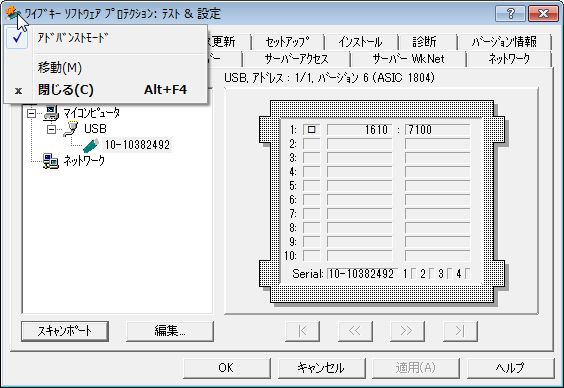Toggle the アドバンストモード checked menu item
564x388 pixels.
click(106, 38)
